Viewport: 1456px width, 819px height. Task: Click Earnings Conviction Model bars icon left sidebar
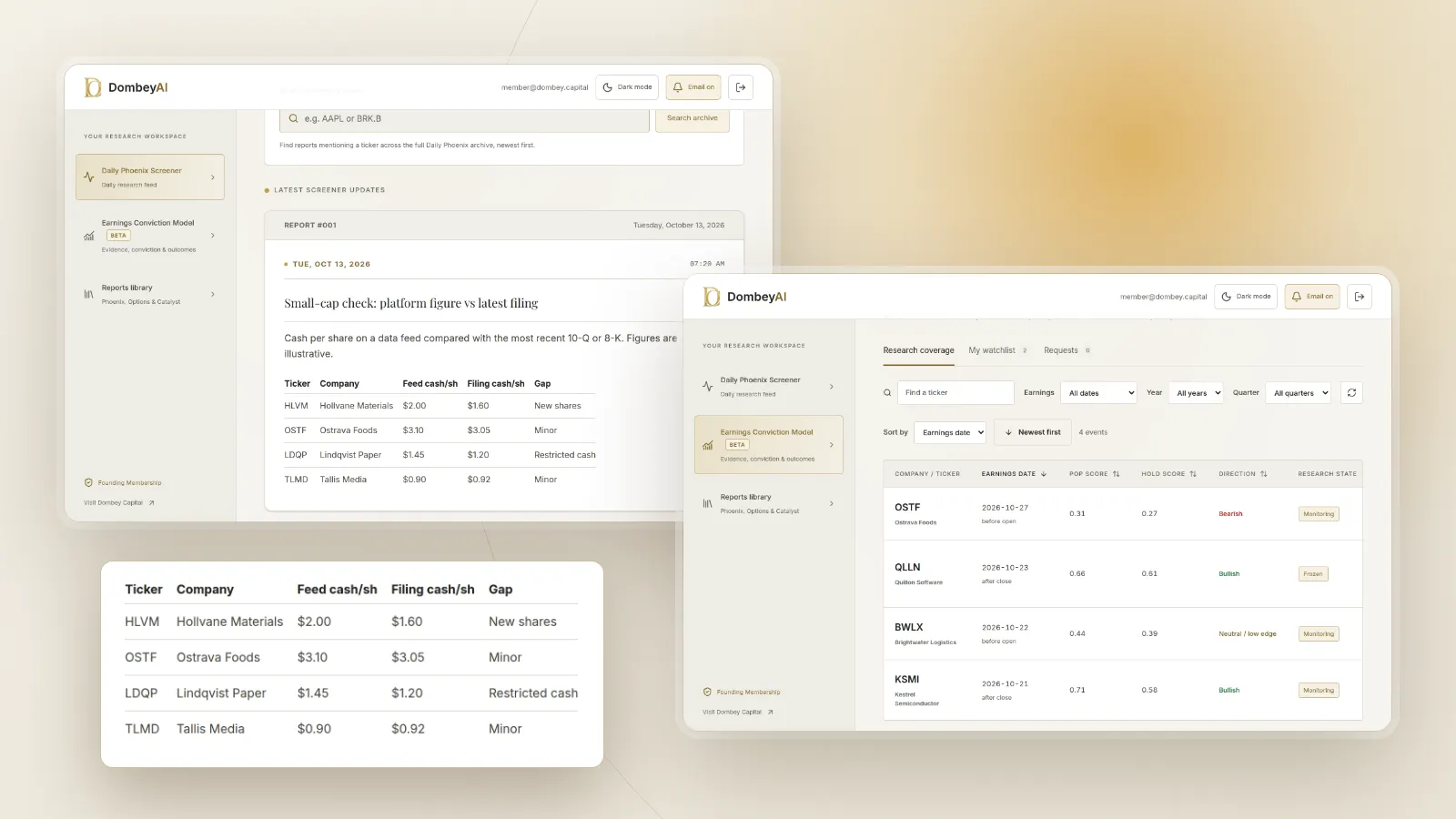point(88,236)
